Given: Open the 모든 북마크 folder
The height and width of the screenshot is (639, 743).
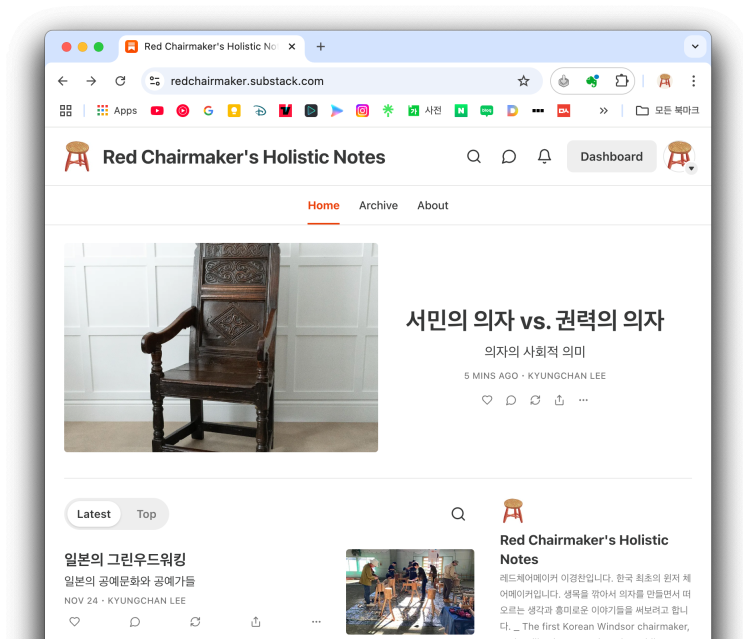Looking at the screenshot, I should 667,110.
